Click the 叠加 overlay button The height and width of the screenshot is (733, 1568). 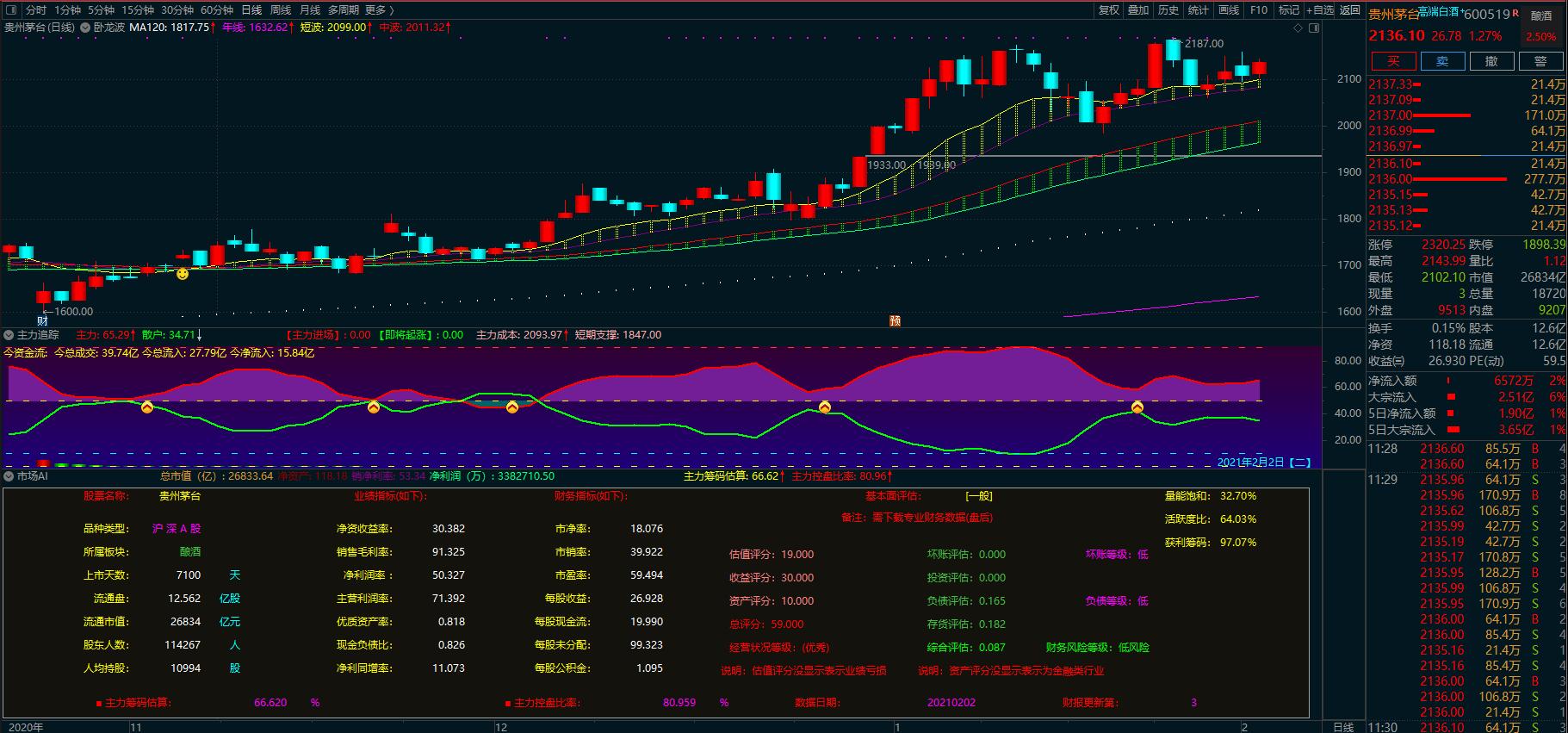pos(1138,10)
